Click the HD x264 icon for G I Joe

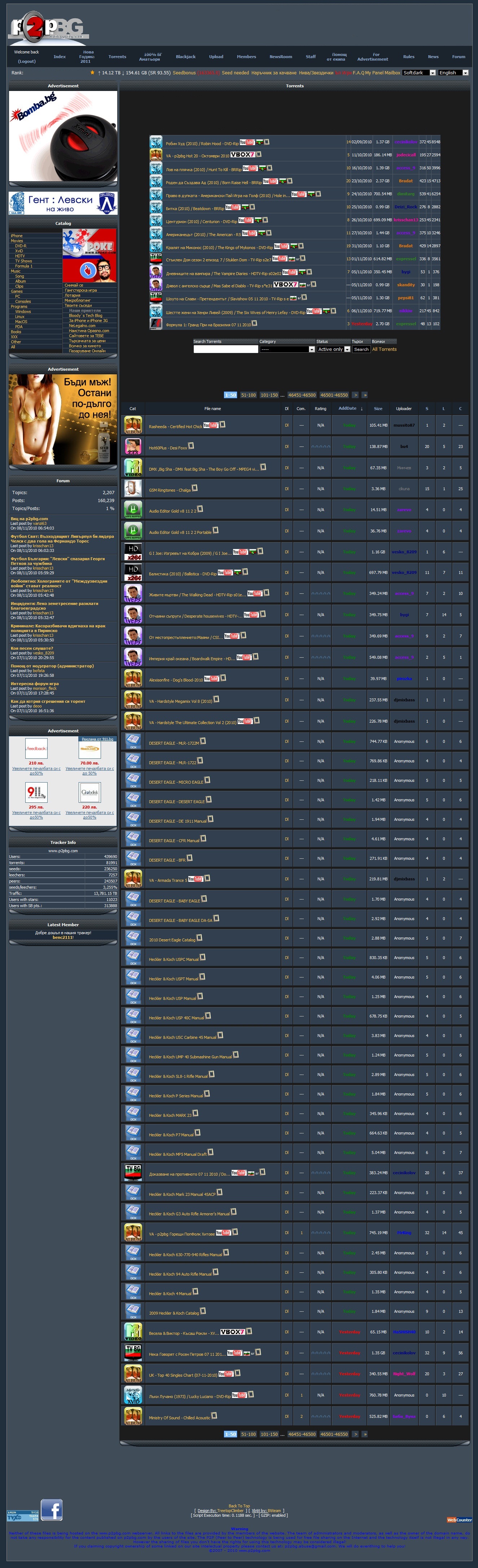coord(133,552)
